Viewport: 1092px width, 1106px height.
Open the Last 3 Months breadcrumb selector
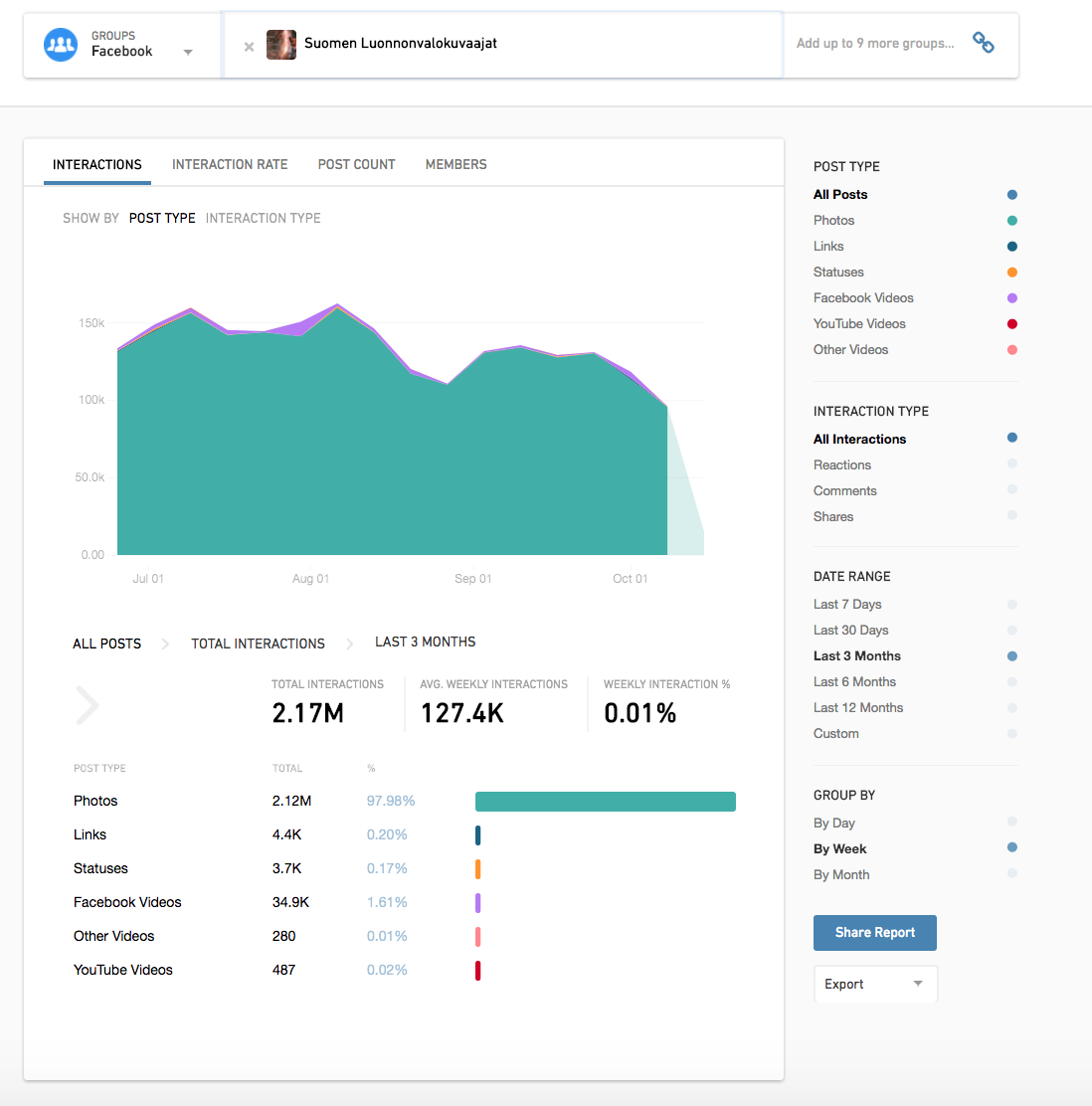coord(425,643)
